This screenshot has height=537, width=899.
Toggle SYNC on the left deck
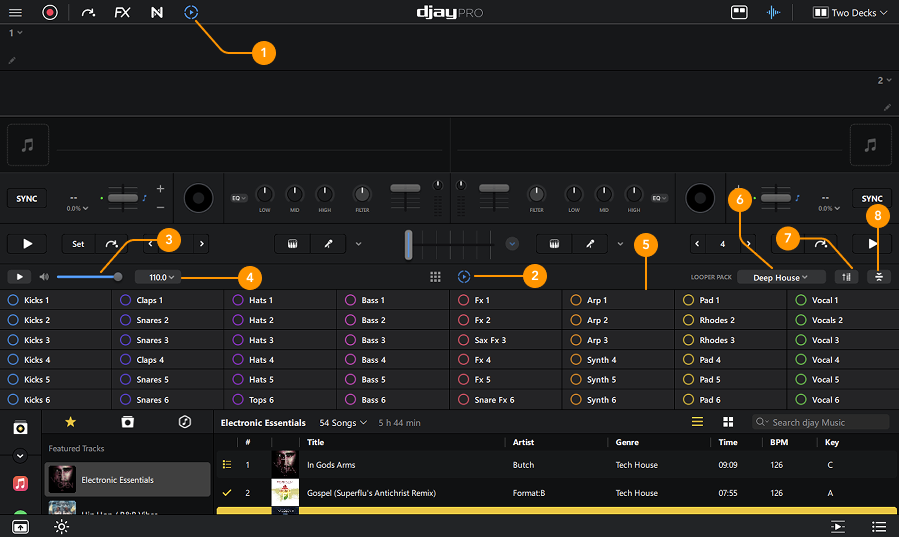tap(27, 198)
